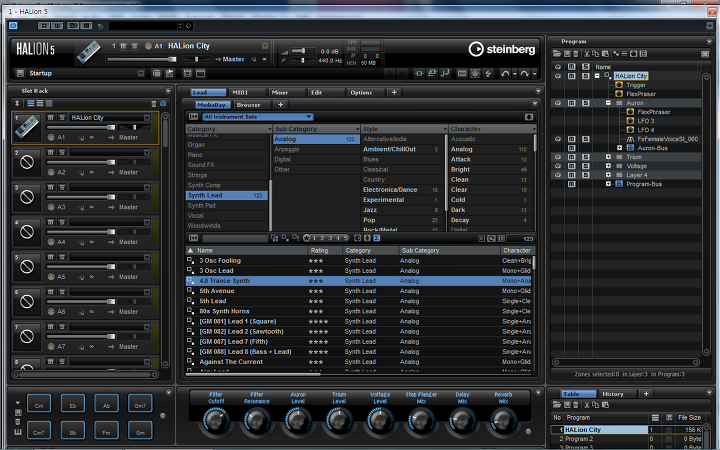Click the rewind icon beside results search field

point(193,238)
